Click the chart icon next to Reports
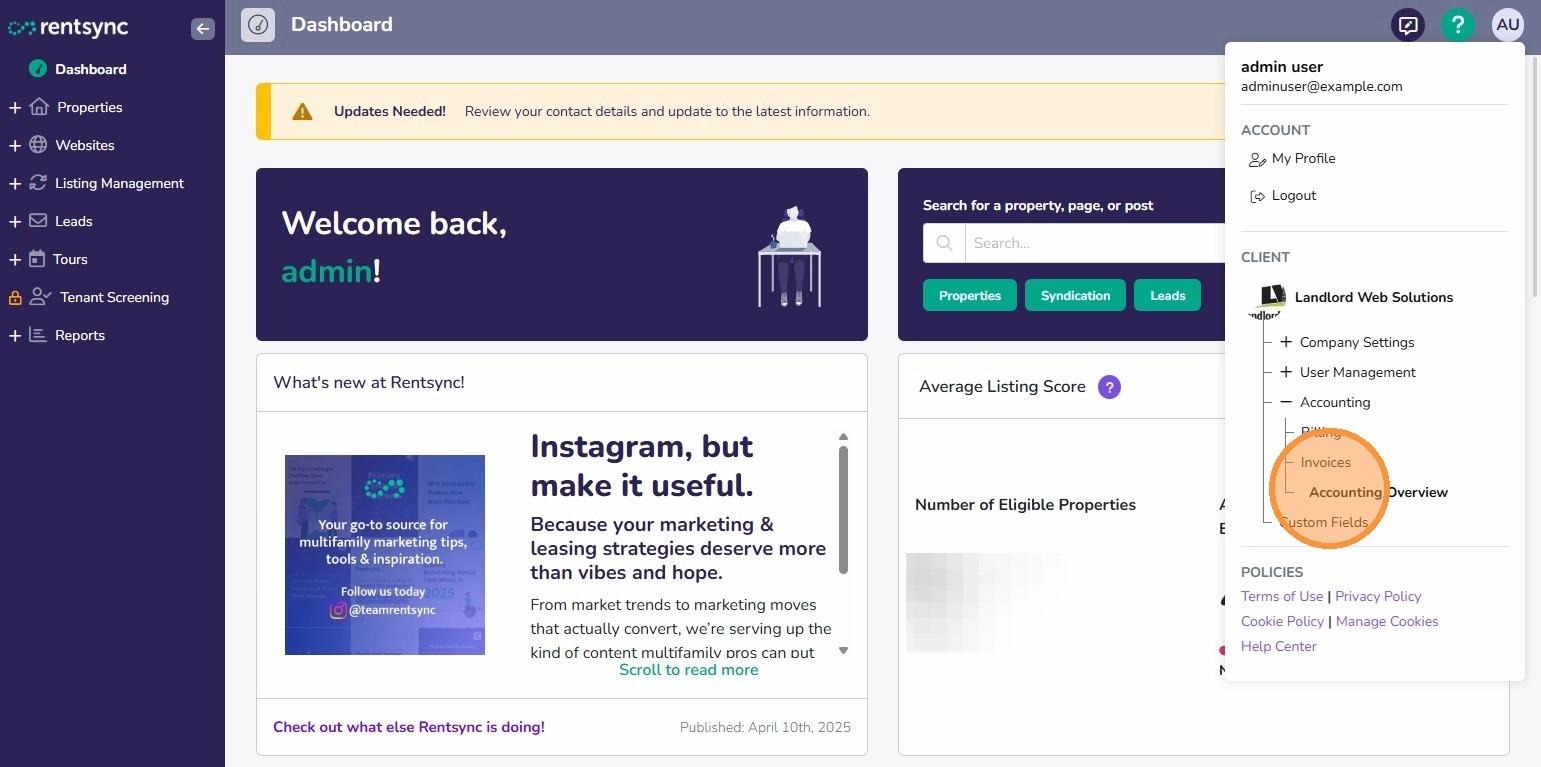 [x=38, y=335]
